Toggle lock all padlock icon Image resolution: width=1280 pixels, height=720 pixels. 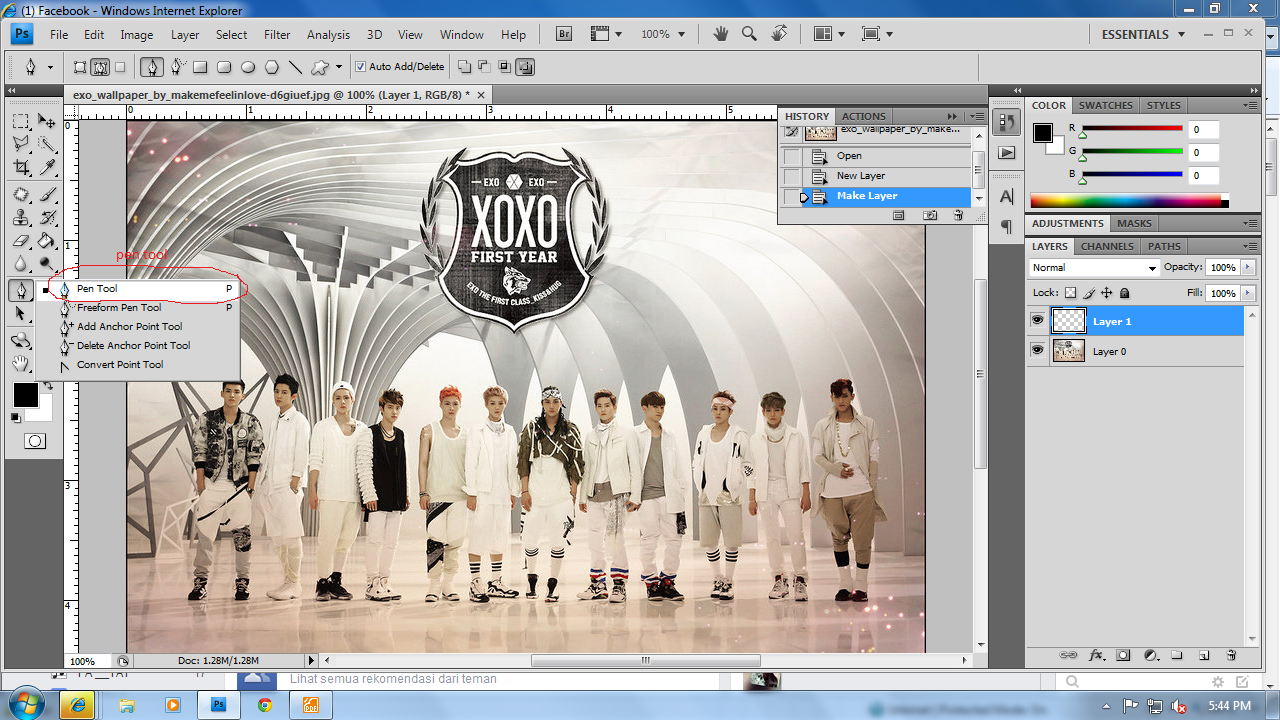point(1125,293)
